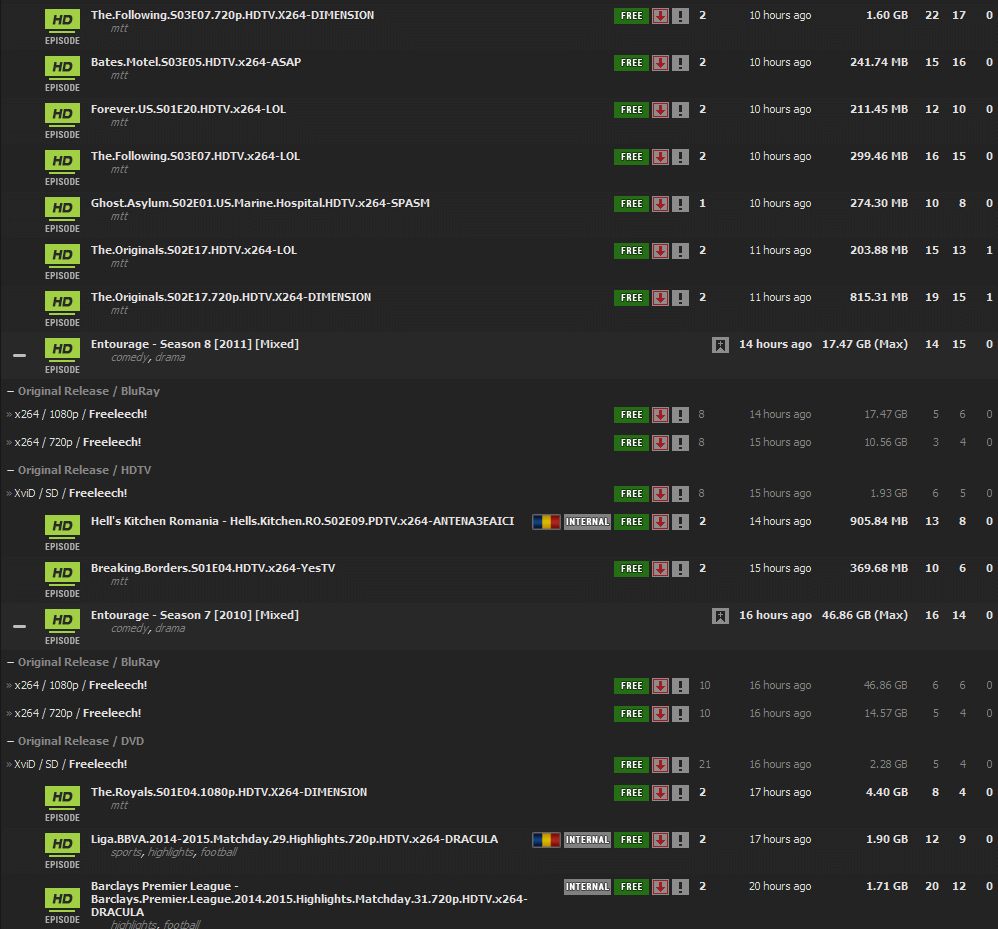Collapse Original Release / BluRay under Season 7
Screen dimensions: 998x929
point(10,662)
